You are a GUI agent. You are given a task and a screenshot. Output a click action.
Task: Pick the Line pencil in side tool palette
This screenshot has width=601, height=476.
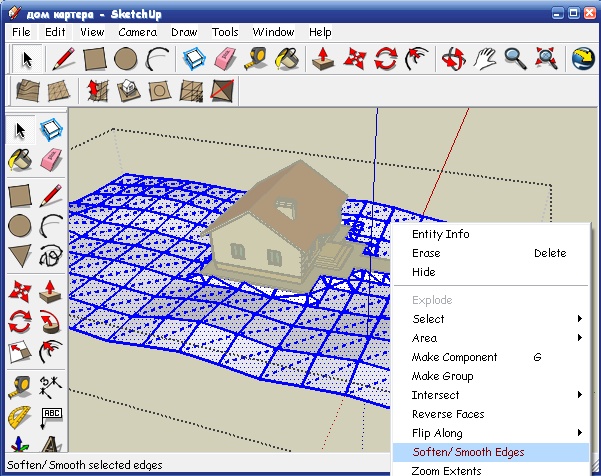[x=51, y=195]
